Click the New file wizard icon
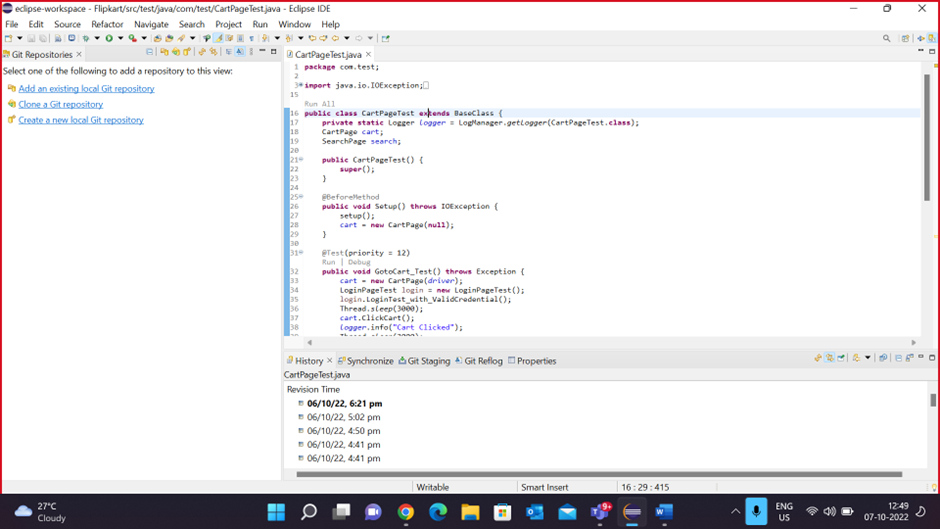940x529 pixels. (x=8, y=38)
